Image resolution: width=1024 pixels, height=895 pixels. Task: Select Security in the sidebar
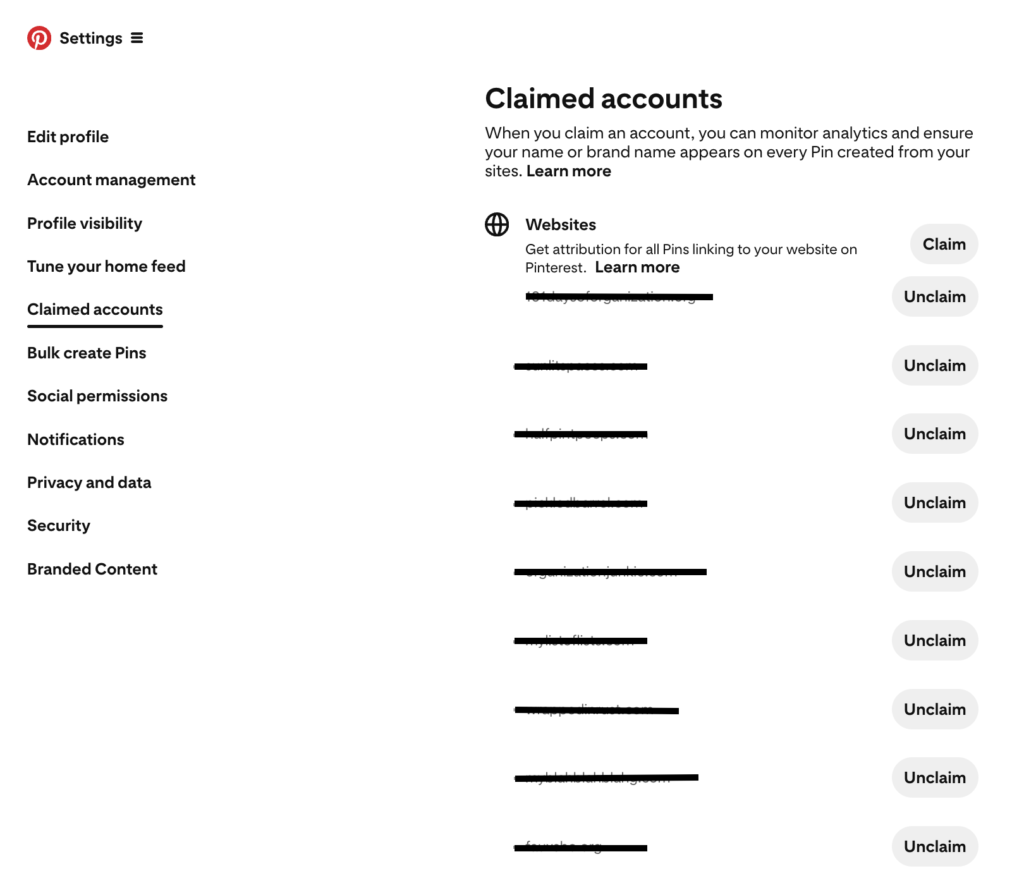tap(59, 526)
